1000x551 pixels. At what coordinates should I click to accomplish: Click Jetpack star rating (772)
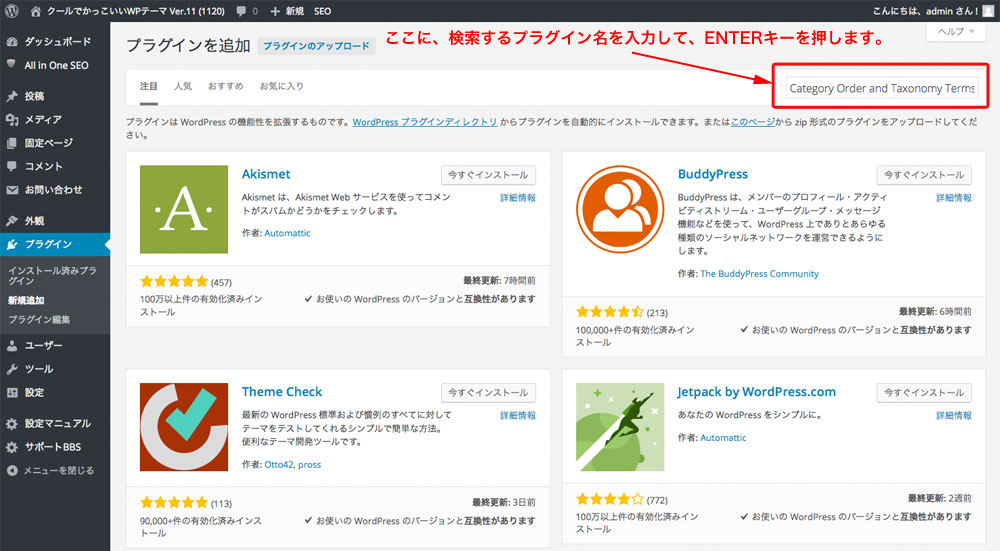pyautogui.click(x=610, y=499)
